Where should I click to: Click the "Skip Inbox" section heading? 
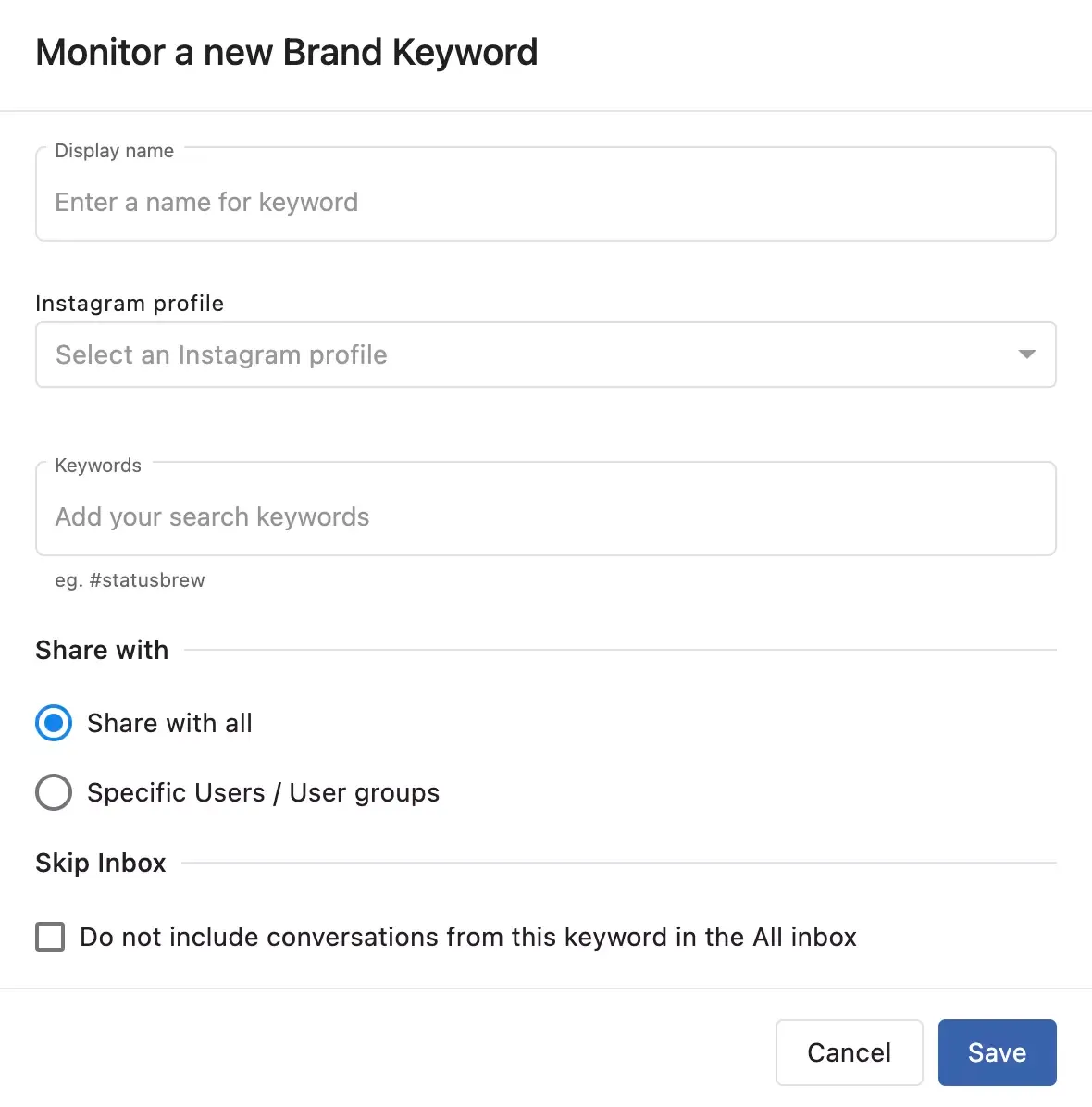coord(101,863)
